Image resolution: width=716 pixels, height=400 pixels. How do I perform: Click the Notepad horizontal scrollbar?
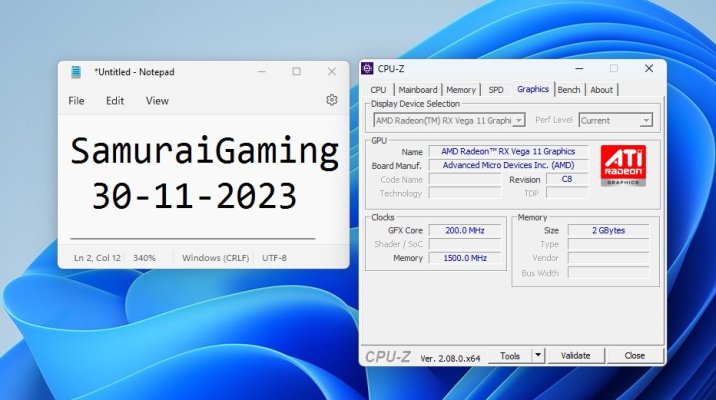pos(193,238)
